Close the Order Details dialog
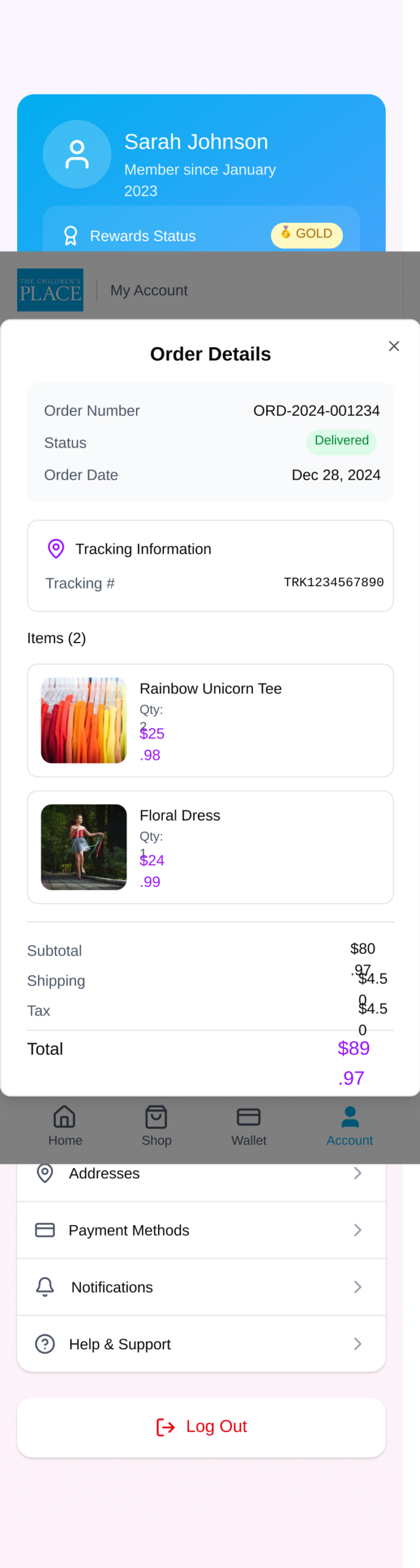Image resolution: width=420 pixels, height=1568 pixels. tap(394, 346)
